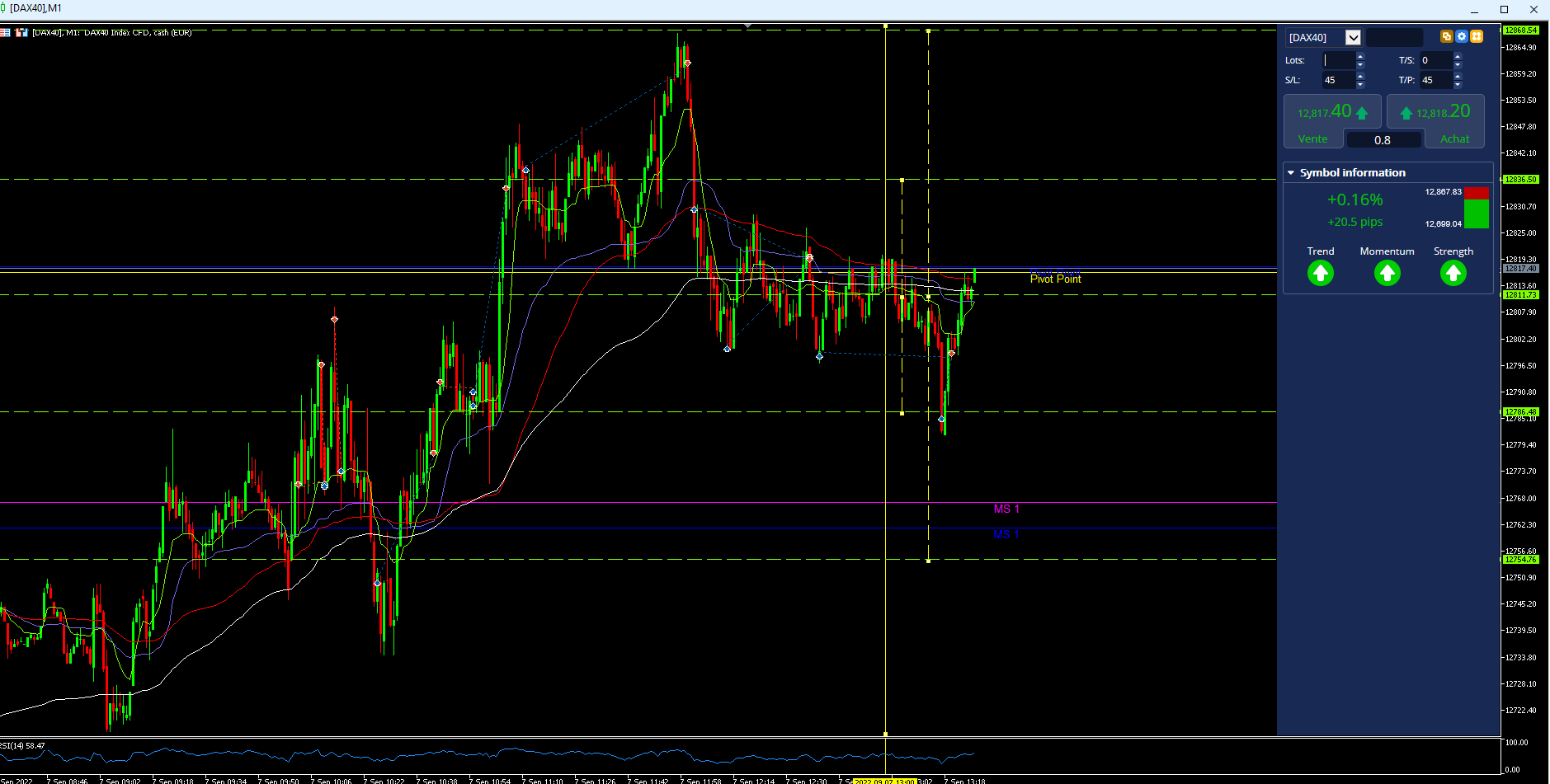
Task: Decrease T/S value with down stepper
Action: 1458,64
